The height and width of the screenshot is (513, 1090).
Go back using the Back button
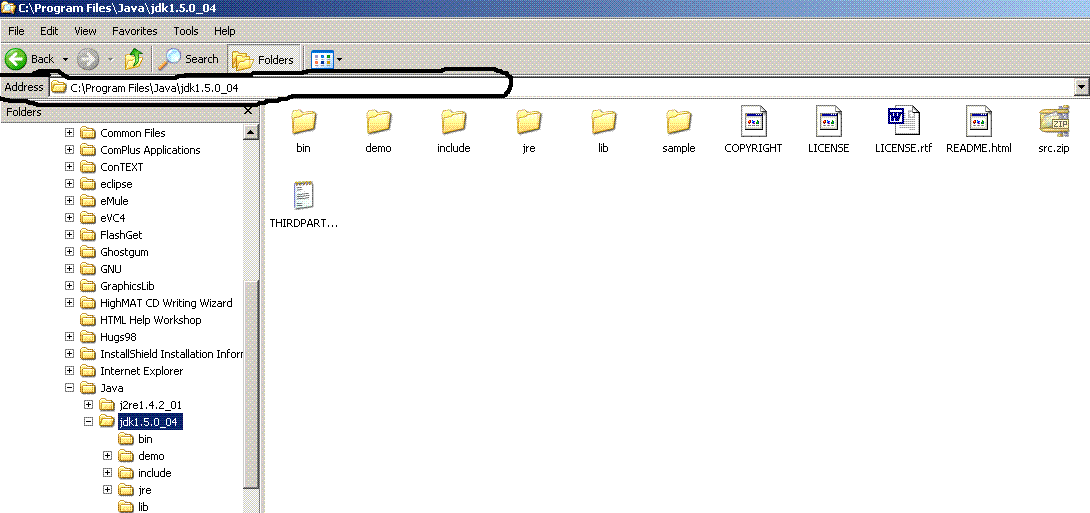30,59
